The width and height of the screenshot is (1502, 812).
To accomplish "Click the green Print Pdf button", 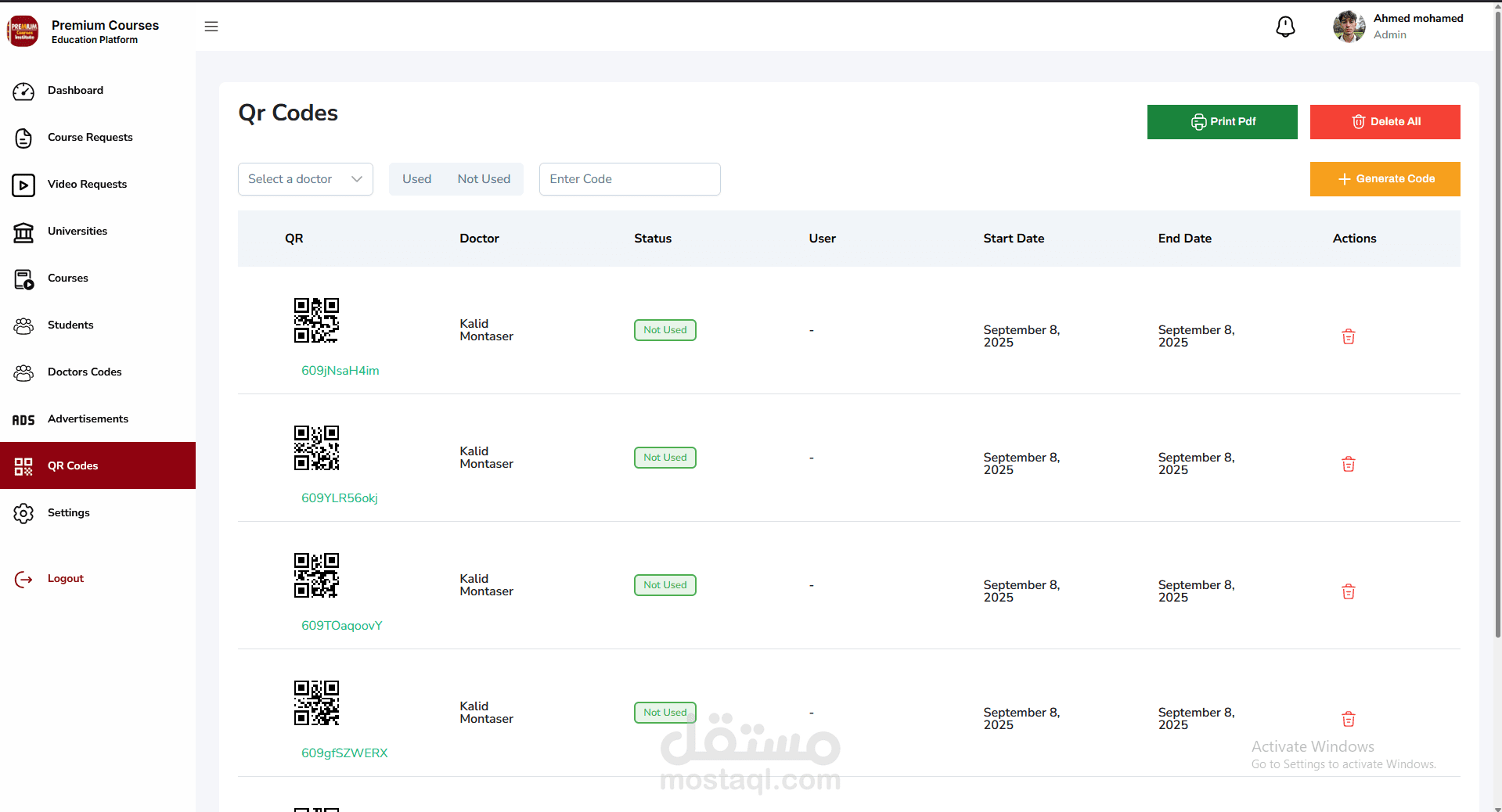I will click(1222, 122).
